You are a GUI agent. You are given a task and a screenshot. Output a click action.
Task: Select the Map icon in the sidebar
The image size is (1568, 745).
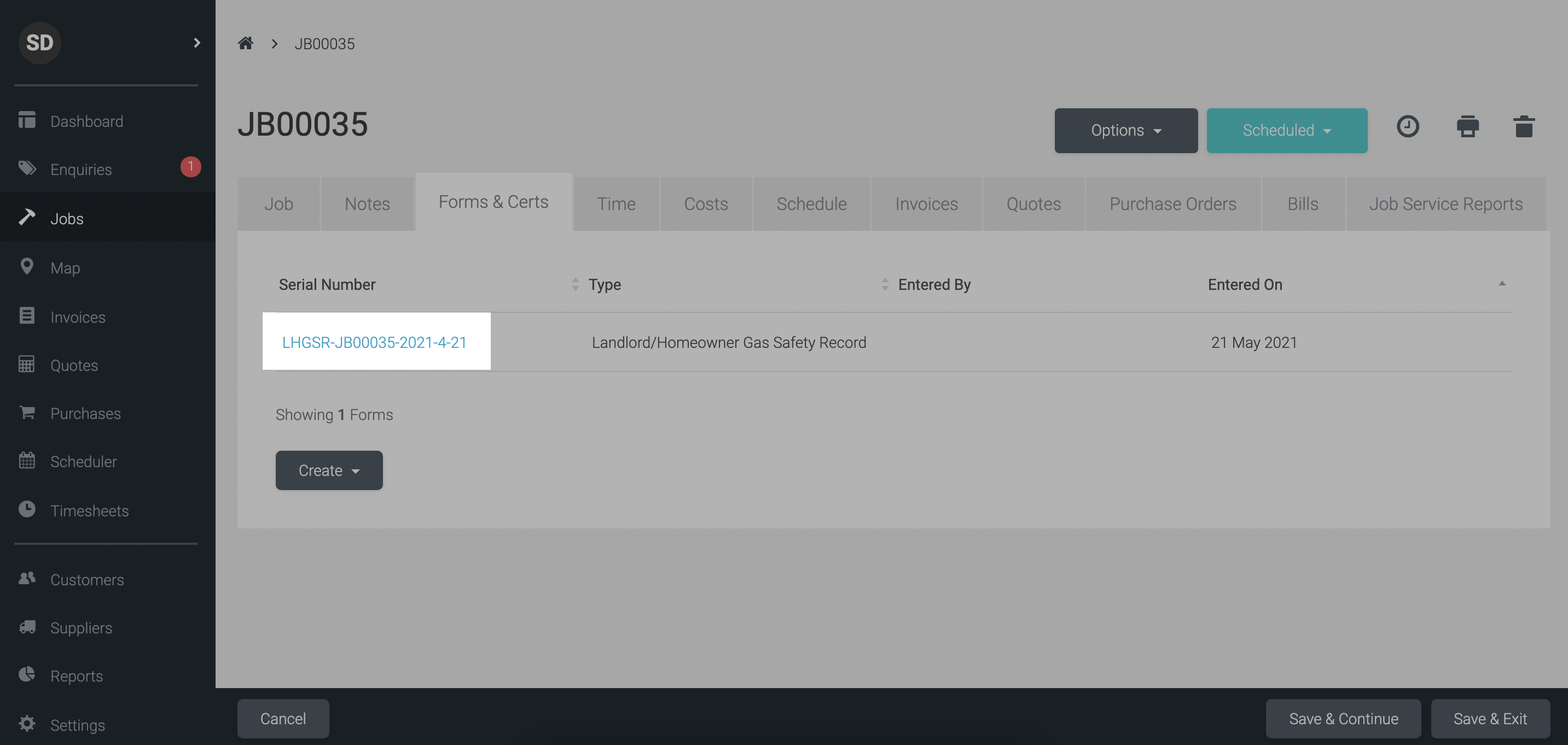pyautogui.click(x=27, y=266)
